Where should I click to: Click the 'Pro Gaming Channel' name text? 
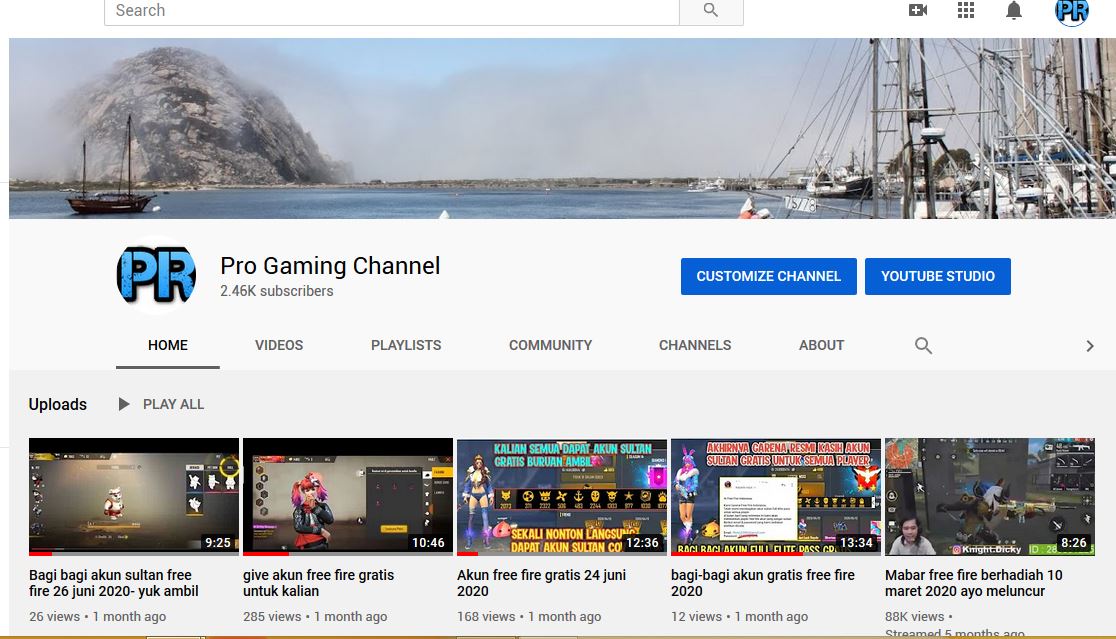[x=330, y=265]
